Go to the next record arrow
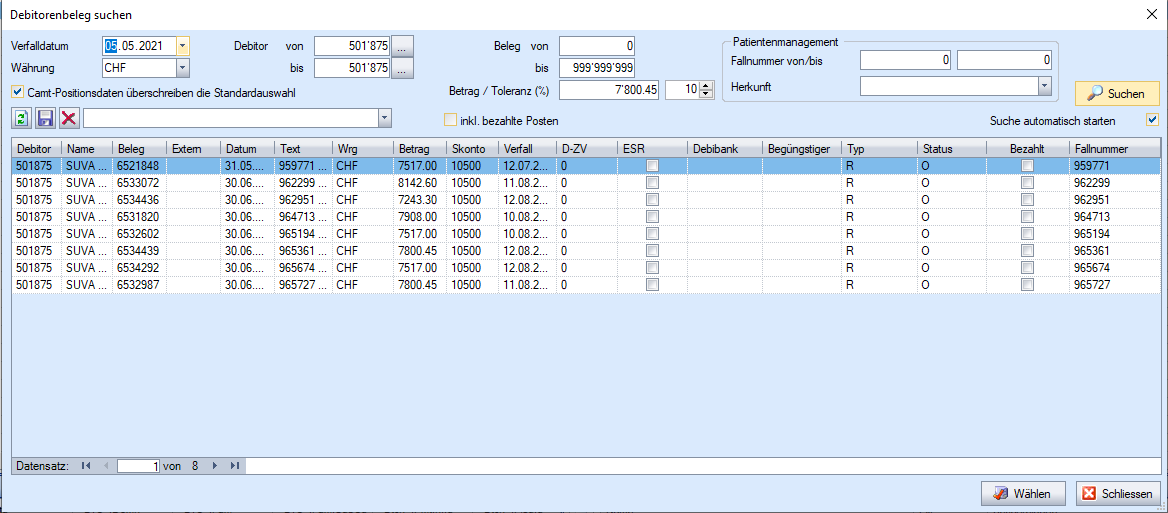 pos(214,466)
